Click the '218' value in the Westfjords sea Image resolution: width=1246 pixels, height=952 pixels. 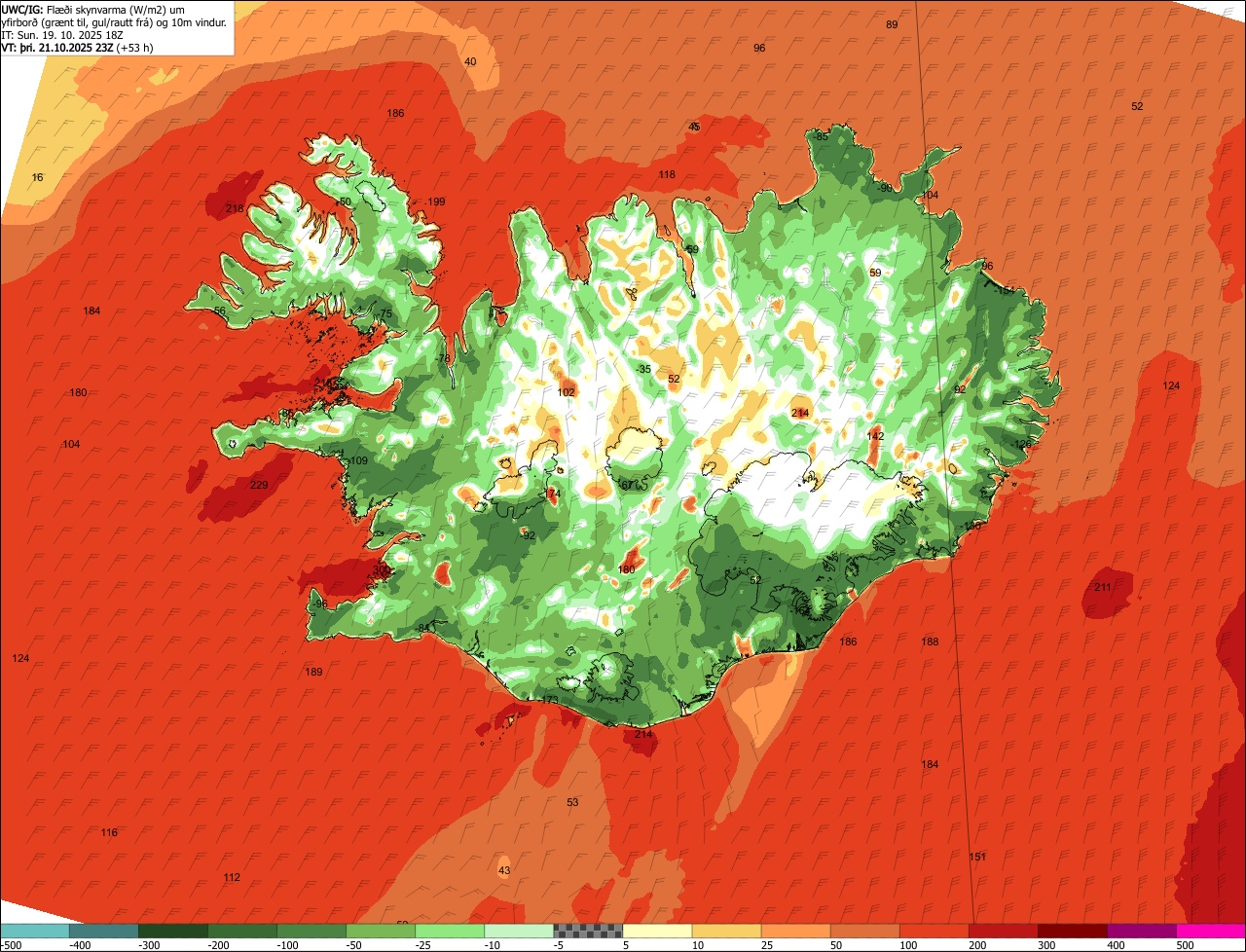[235, 208]
